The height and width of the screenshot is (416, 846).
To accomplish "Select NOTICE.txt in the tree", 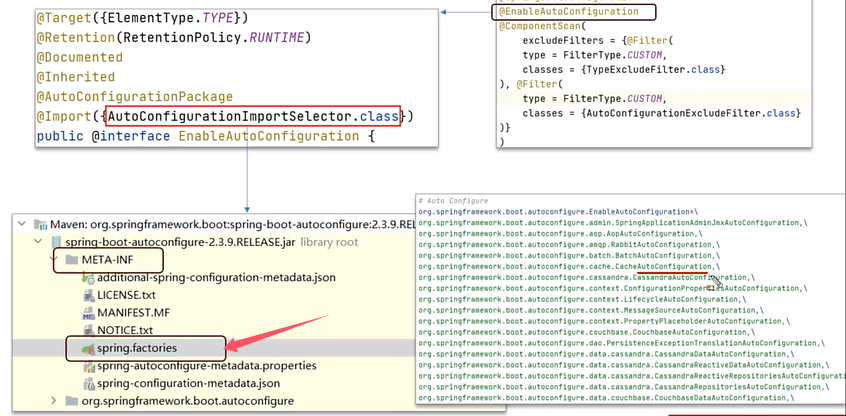I will pos(125,330).
